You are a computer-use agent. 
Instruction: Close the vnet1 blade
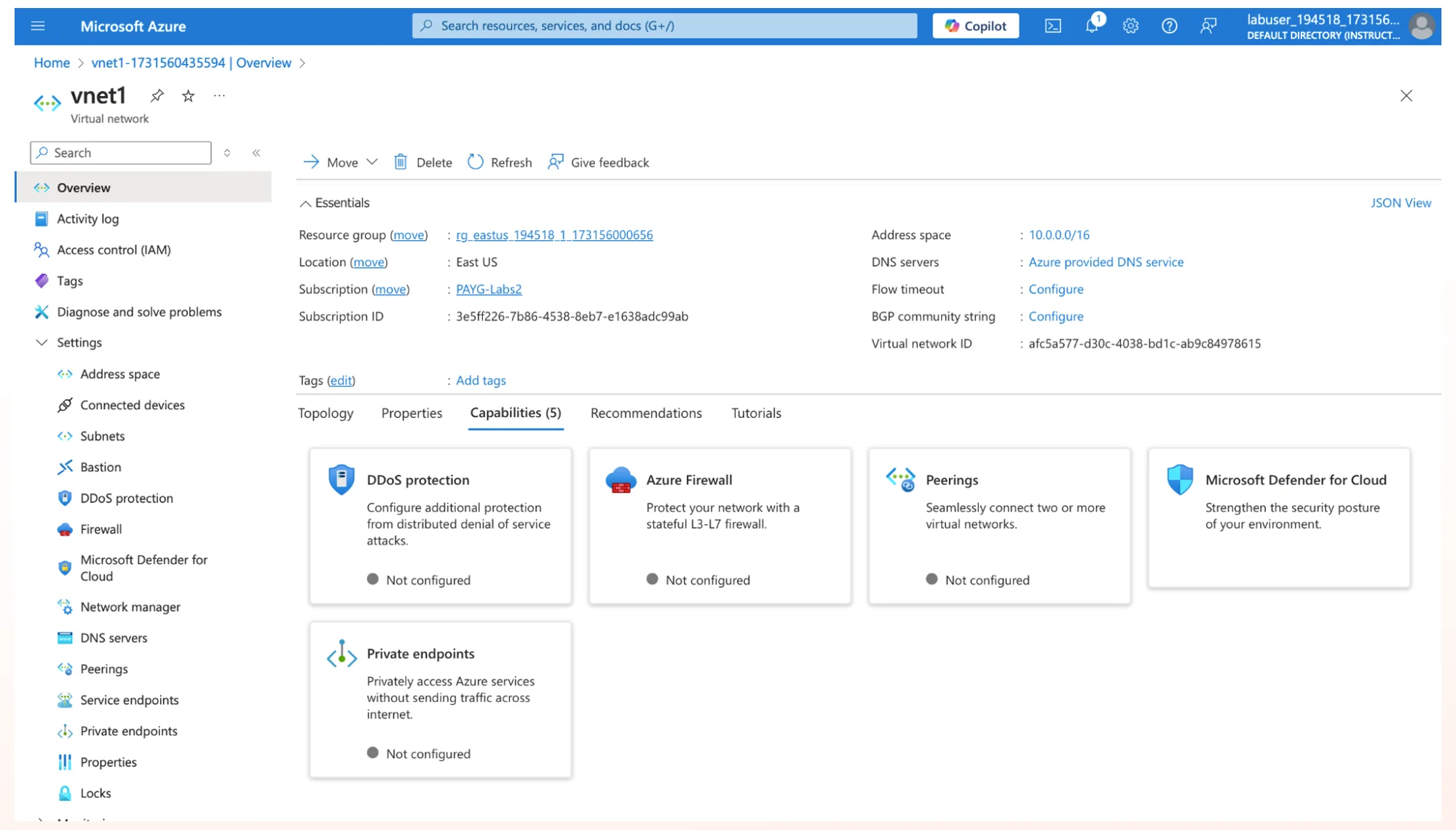[x=1406, y=95]
